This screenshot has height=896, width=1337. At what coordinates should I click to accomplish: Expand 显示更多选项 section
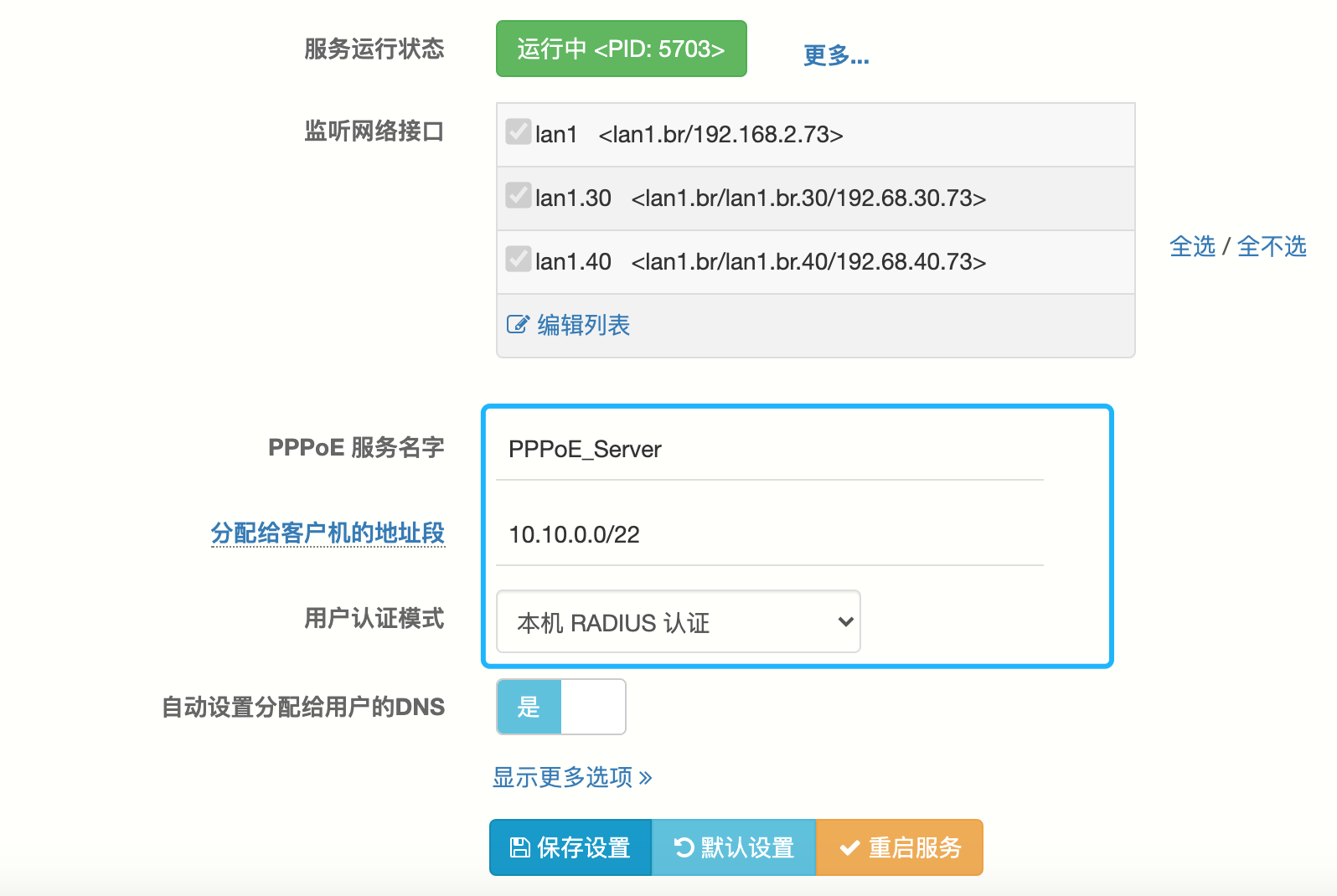click(571, 777)
